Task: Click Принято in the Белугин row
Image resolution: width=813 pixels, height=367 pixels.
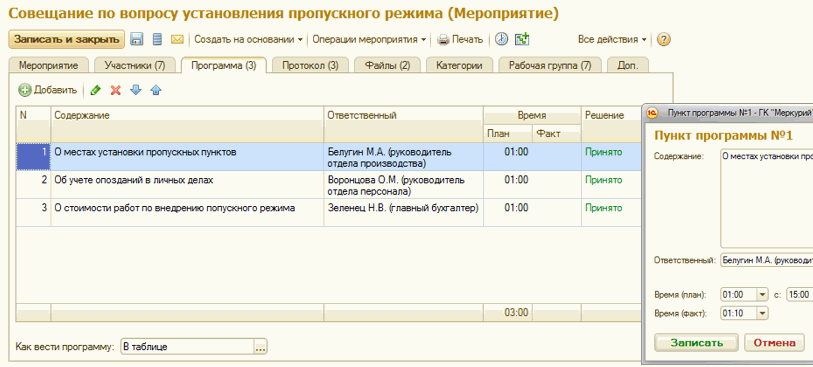Action: tap(604, 152)
